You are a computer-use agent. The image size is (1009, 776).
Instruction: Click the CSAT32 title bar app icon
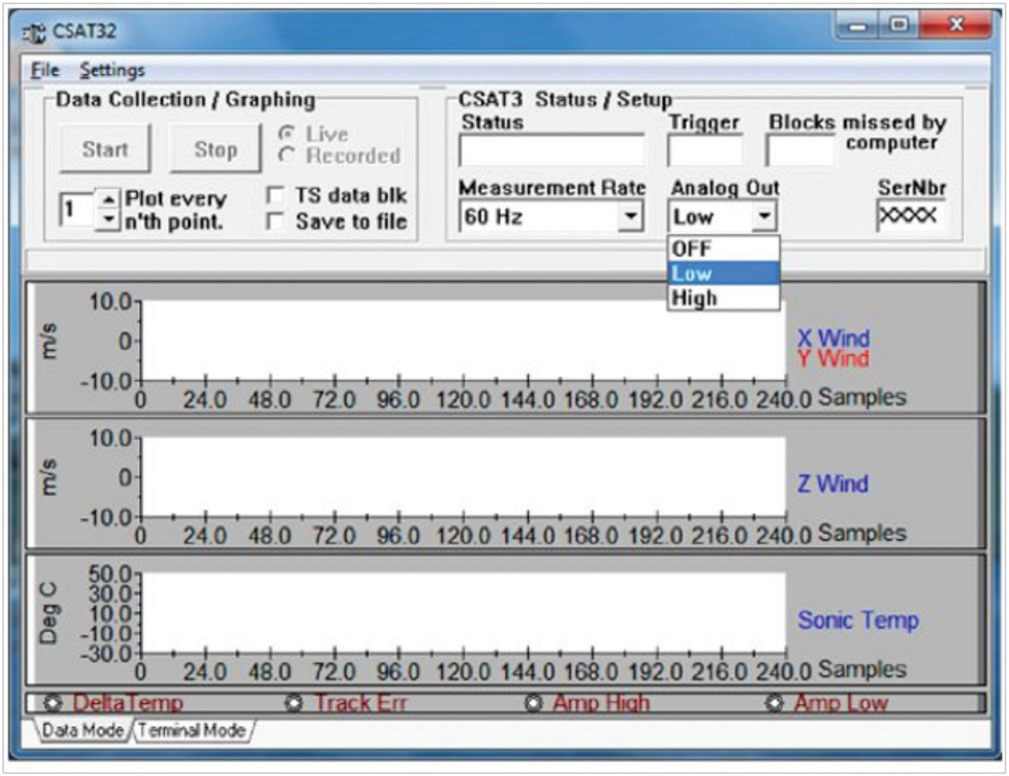[x=33, y=32]
